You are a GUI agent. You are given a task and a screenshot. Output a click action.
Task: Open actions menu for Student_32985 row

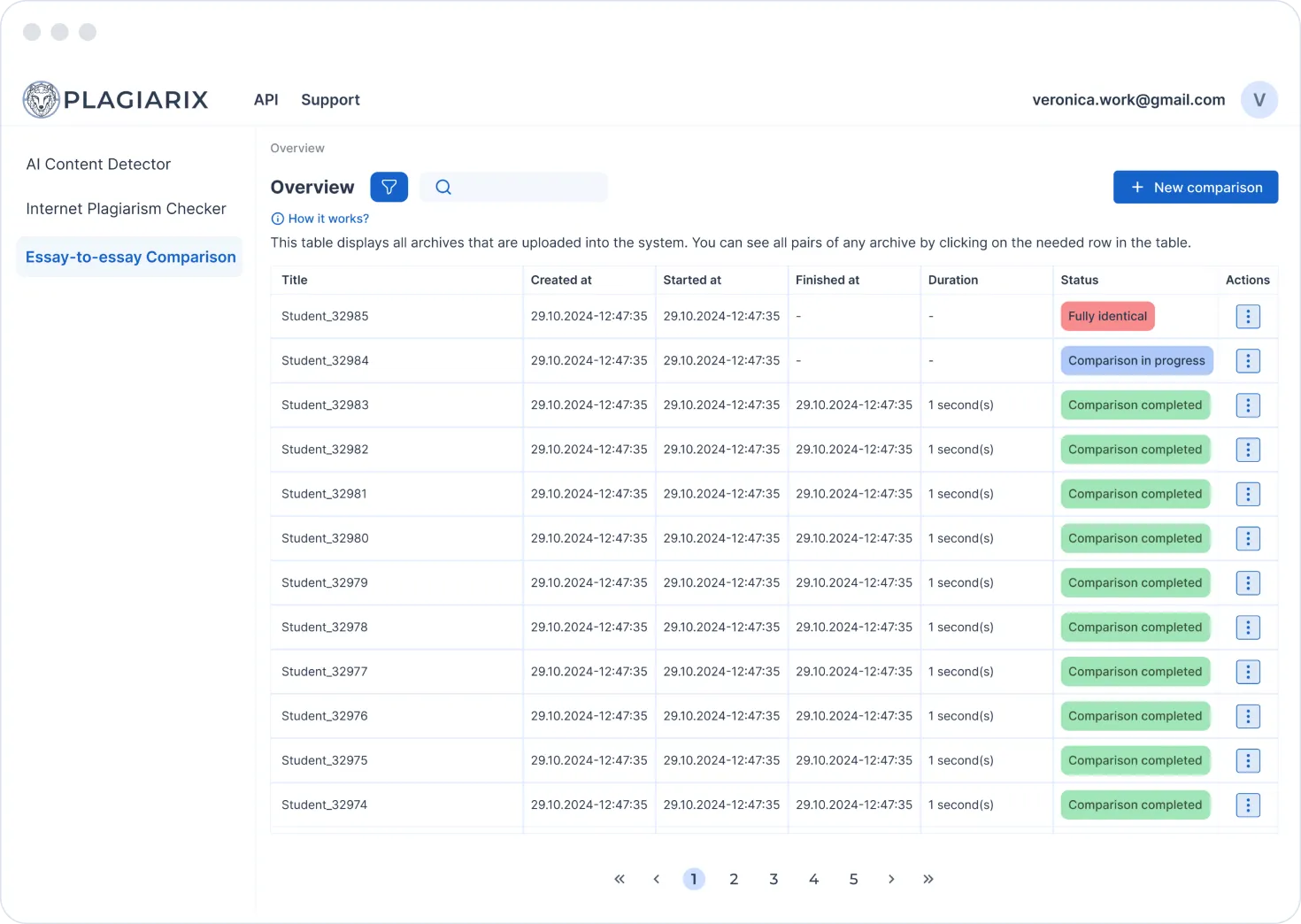[x=1248, y=316]
